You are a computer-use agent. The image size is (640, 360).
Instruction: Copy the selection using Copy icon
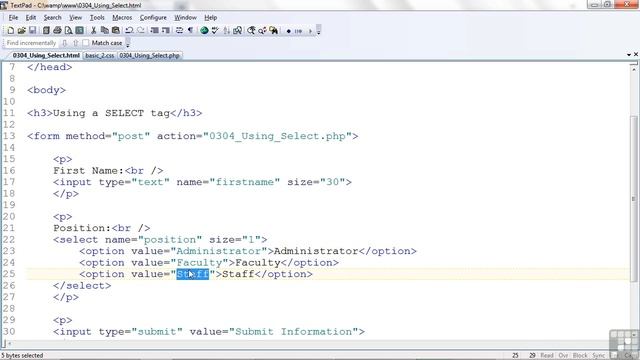104,31
